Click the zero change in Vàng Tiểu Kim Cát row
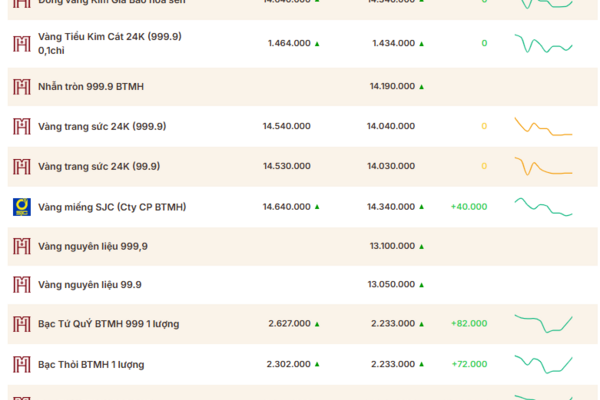The width and height of the screenshot is (600, 400). (484, 43)
